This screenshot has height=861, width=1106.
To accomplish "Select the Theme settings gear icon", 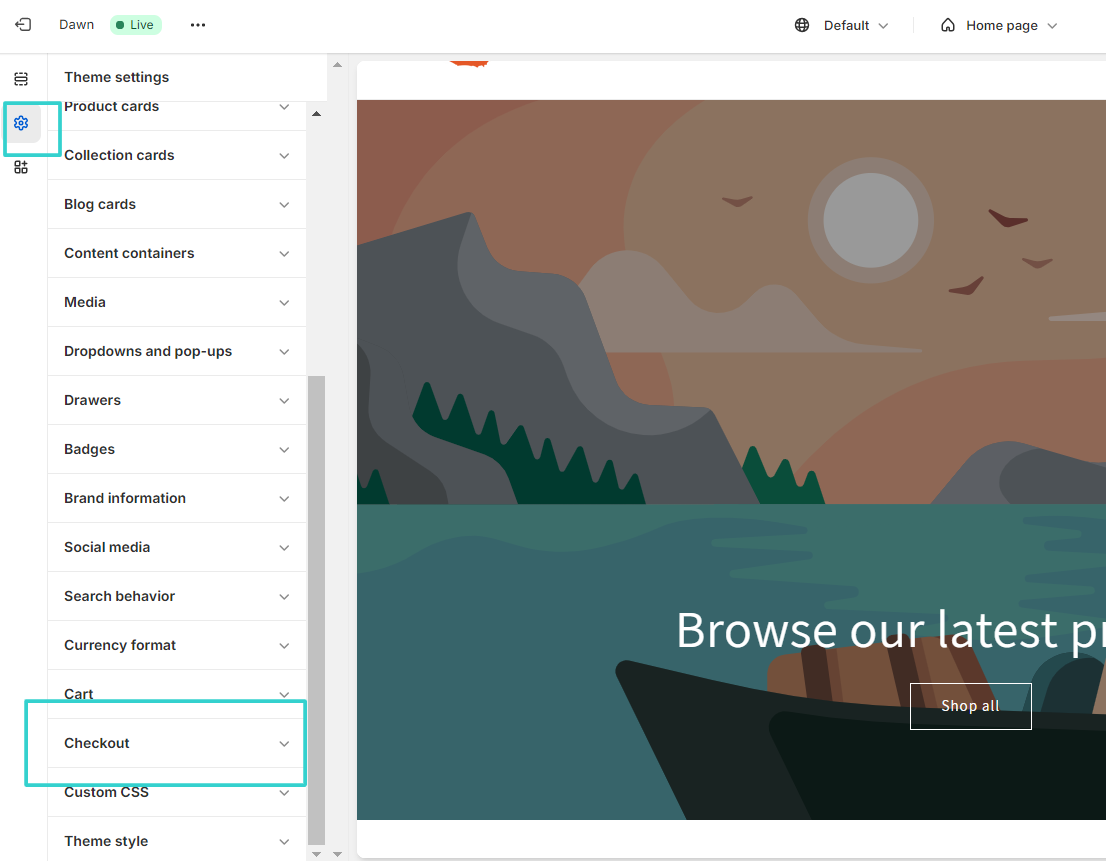I will point(21,123).
